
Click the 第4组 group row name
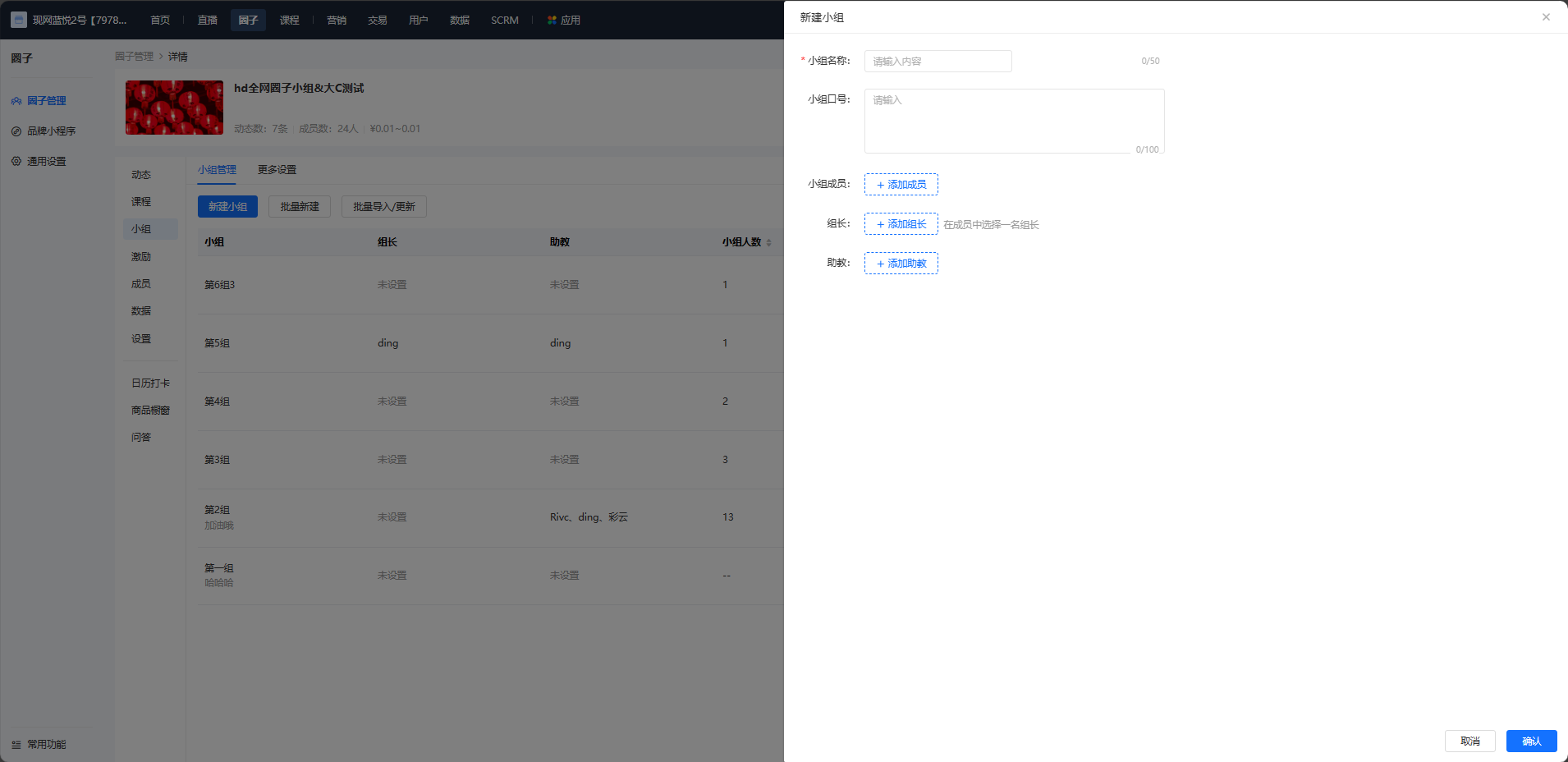tap(217, 402)
